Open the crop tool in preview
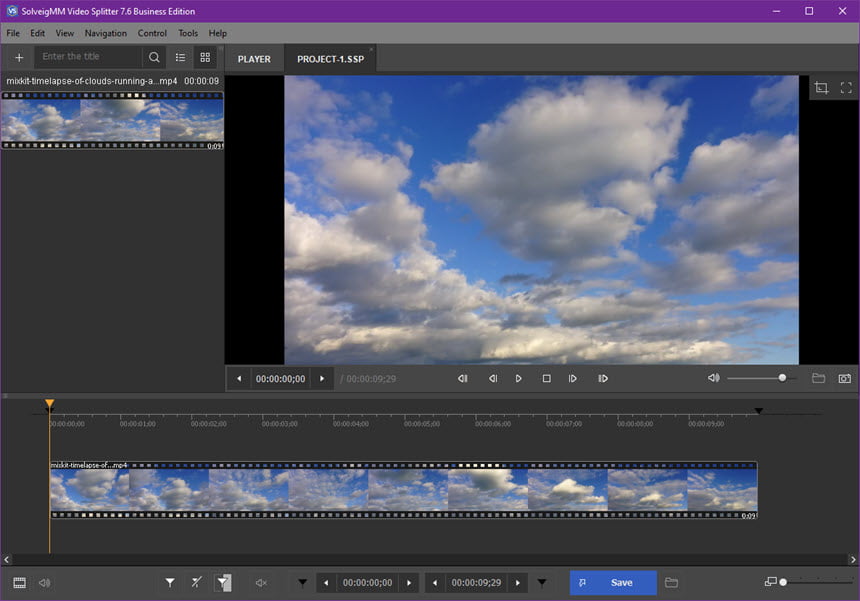The width and height of the screenshot is (860, 601). 821,88
